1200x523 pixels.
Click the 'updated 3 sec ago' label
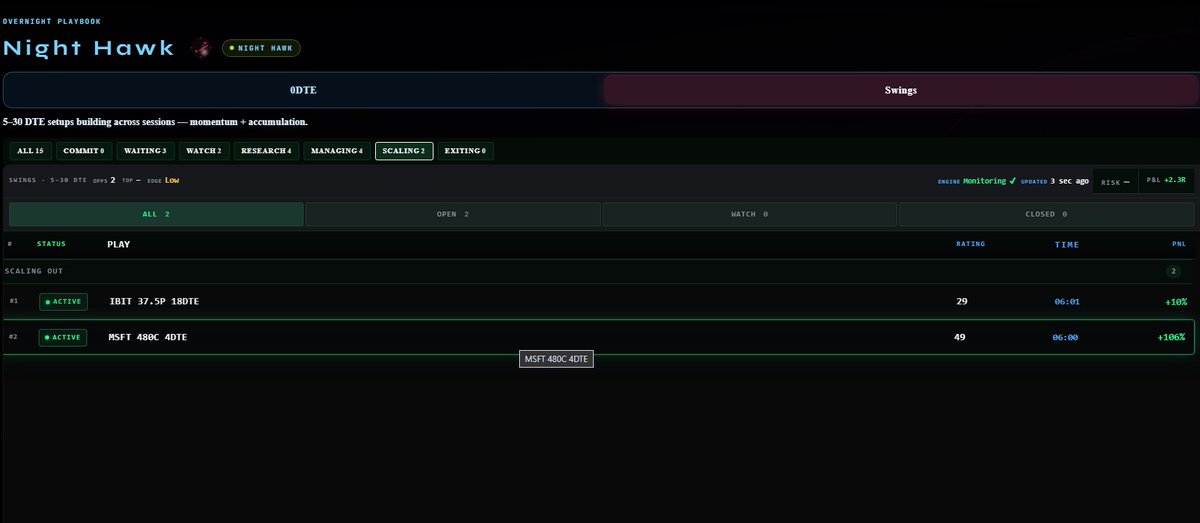(1054, 181)
